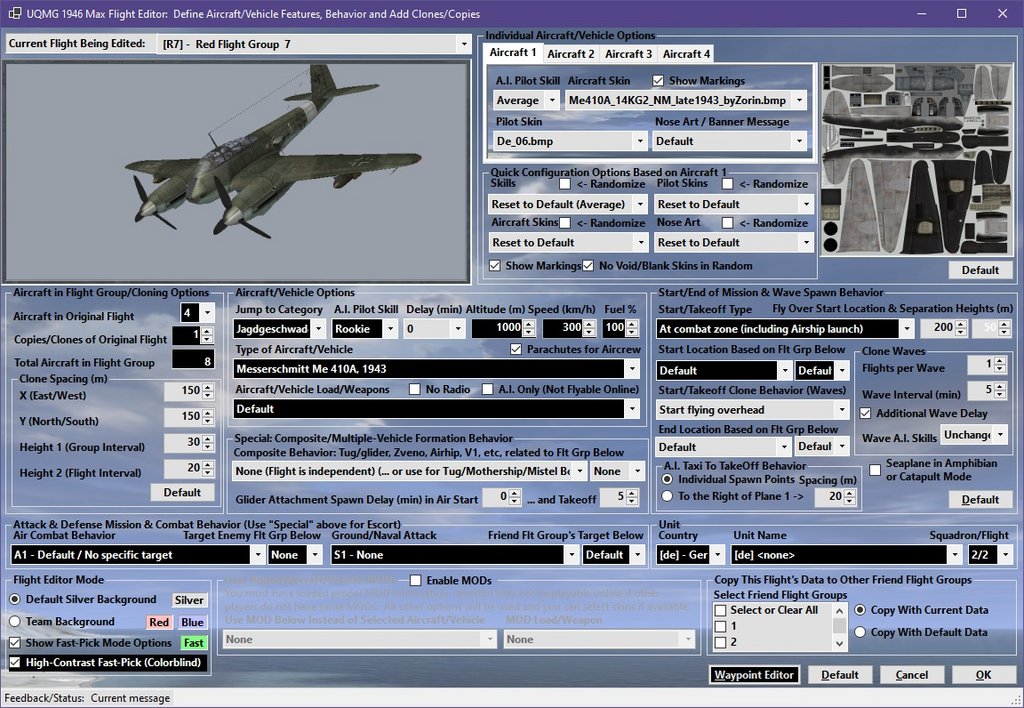Screen dimensions: 1024x708
Task: Increase Altitude (m) stepper value
Action: [530, 325]
